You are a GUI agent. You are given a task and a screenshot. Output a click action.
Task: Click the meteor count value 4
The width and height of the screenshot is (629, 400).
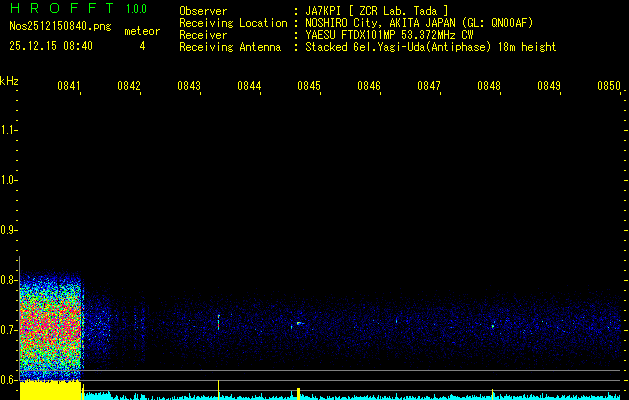point(141,46)
